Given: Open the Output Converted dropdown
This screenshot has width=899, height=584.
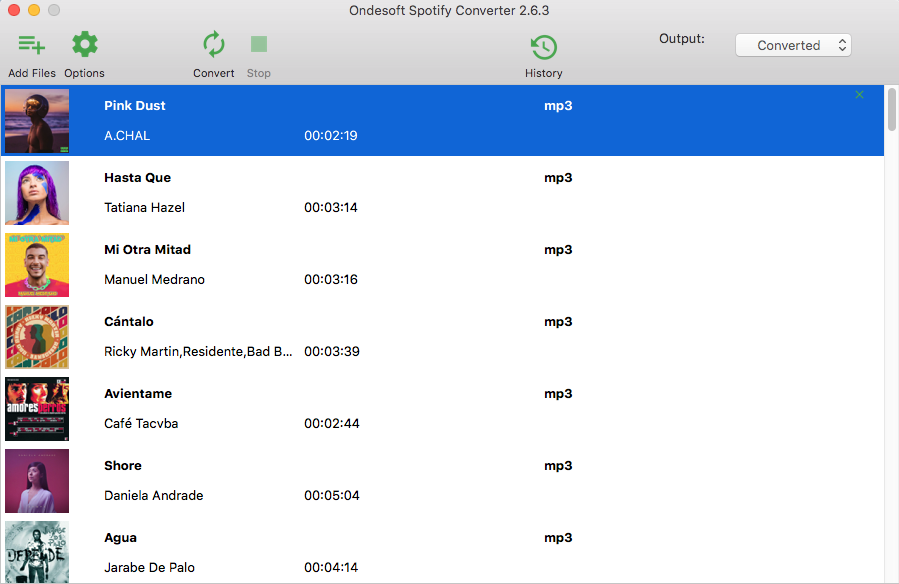Looking at the screenshot, I should 793,45.
